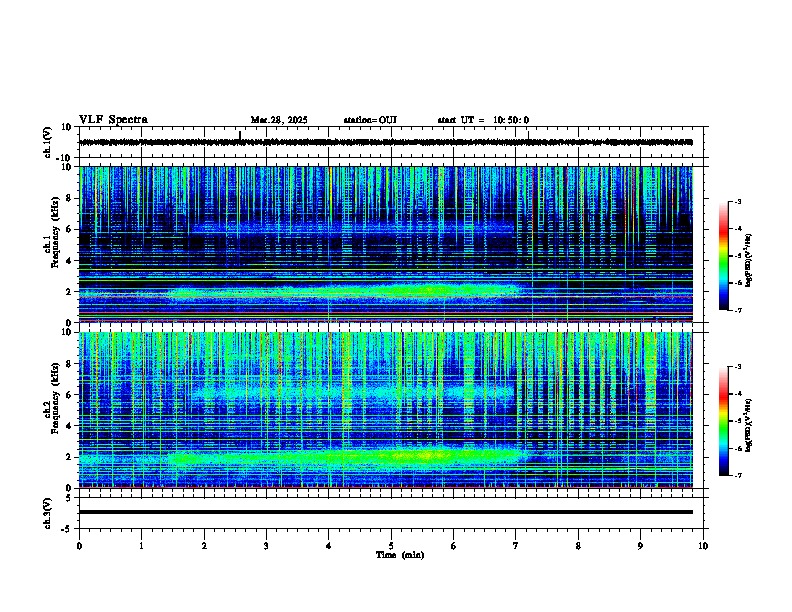This screenshot has width=792, height=612.
Task: Select the "start UT = 10:50:0" text
Action: pos(483,120)
